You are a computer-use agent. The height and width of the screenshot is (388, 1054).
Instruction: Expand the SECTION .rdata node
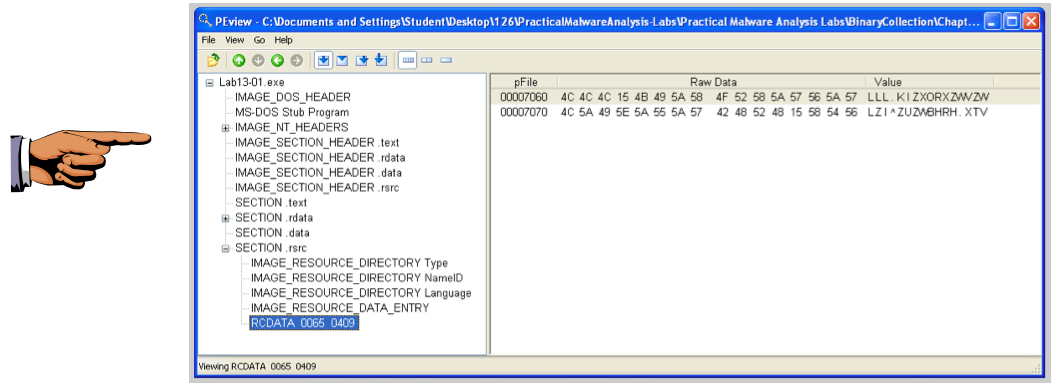(x=226, y=219)
